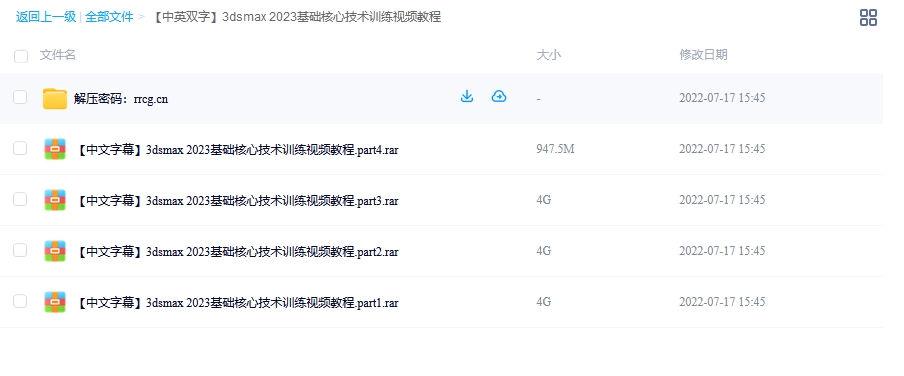Click the modified date of part4.rar
This screenshot has height=376, width=904.
[x=722, y=149]
